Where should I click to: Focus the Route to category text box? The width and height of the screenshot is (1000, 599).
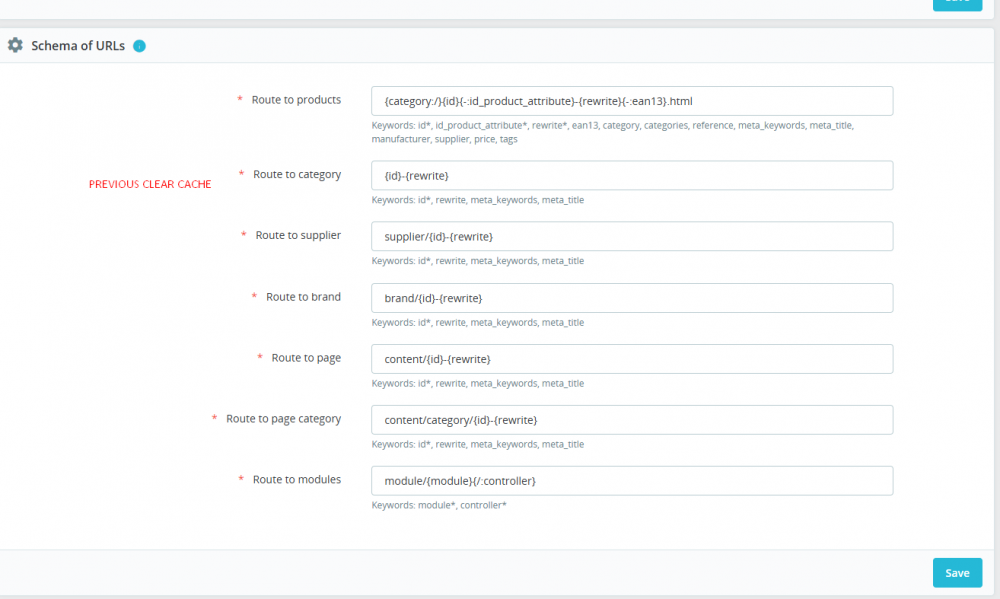[631, 176]
